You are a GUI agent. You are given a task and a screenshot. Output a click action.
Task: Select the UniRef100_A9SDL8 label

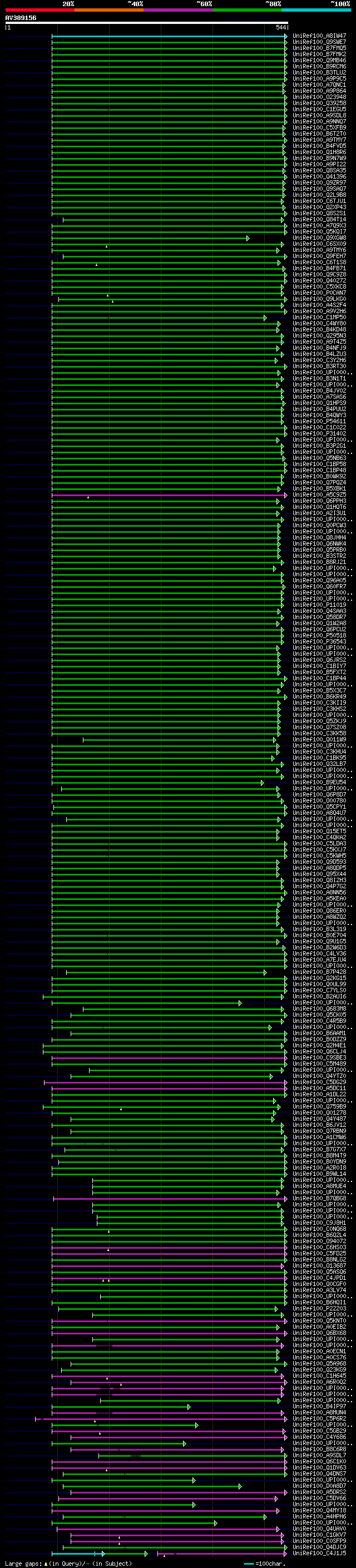tap(319, 115)
